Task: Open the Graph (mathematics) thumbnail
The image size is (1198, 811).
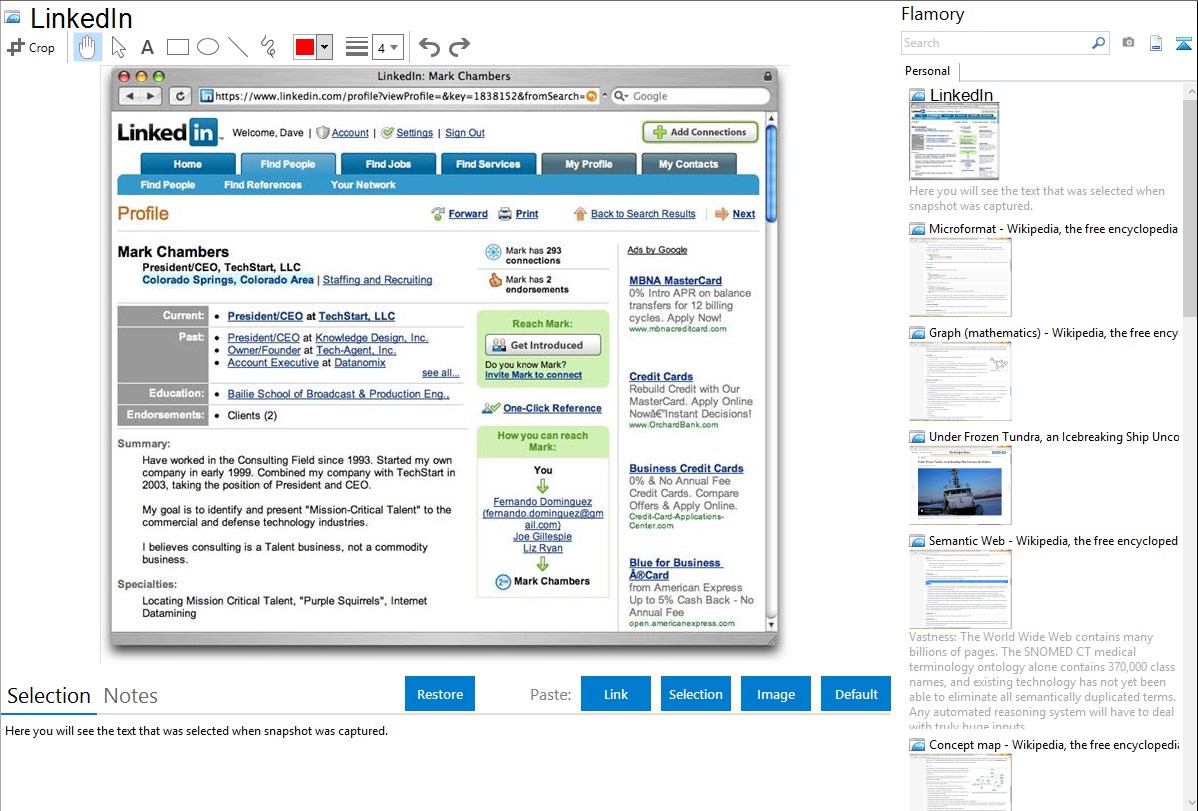Action: [x=960, y=381]
